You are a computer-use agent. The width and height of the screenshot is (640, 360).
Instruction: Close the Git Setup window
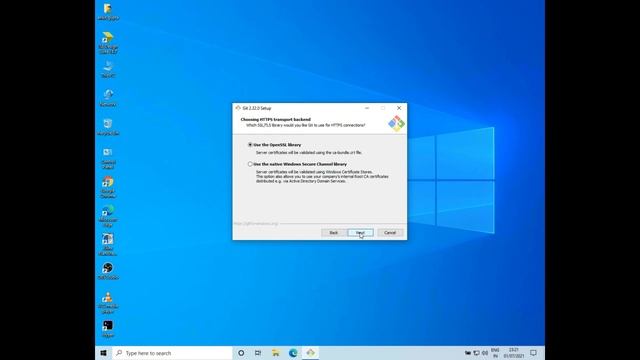tap(399, 108)
